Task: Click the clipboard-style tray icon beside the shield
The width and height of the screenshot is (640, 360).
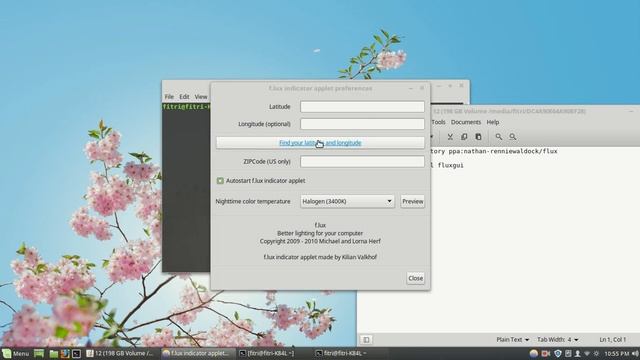Action: [568, 353]
